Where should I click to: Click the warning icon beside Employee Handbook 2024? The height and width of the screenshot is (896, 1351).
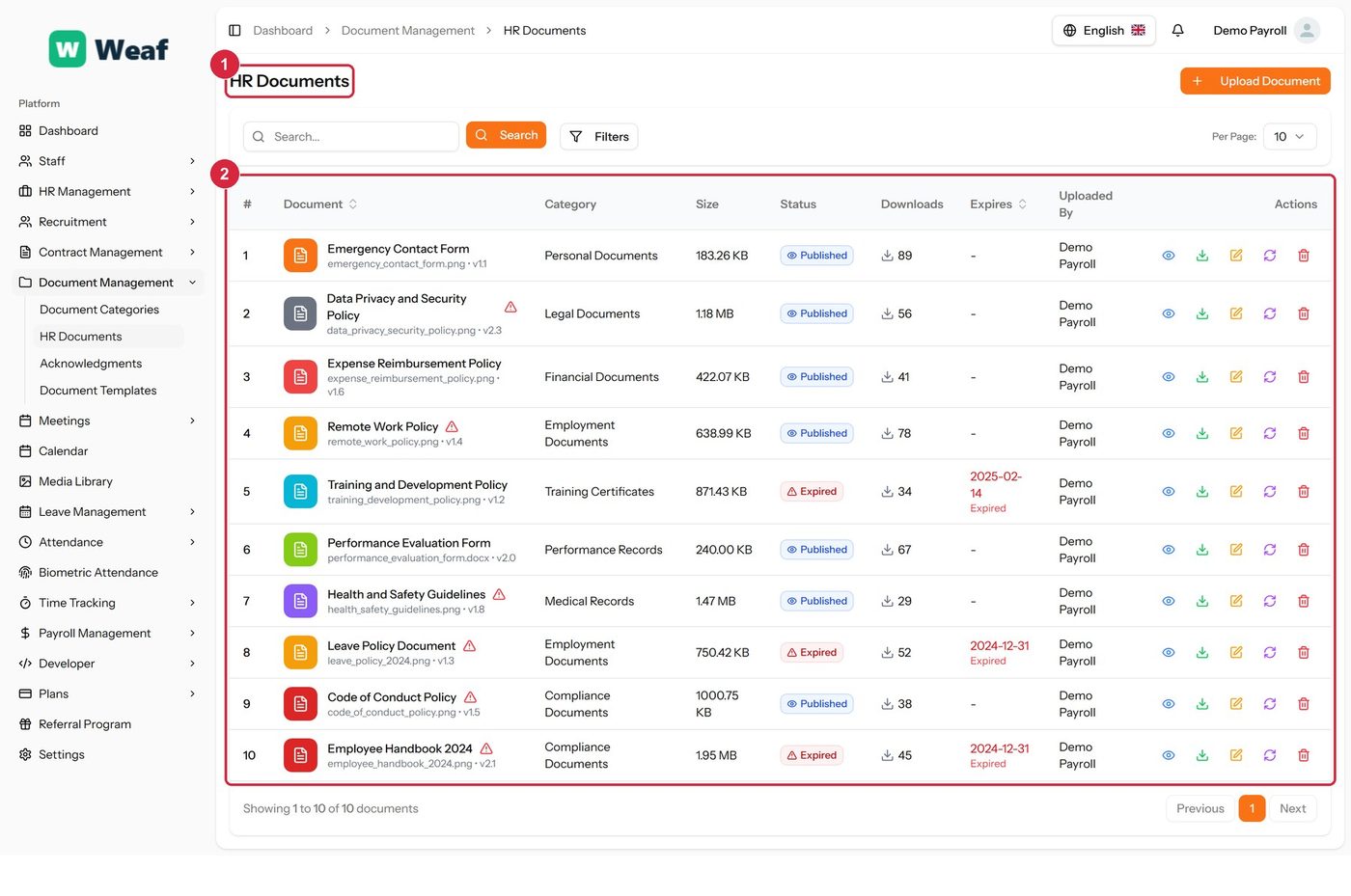tap(486, 748)
